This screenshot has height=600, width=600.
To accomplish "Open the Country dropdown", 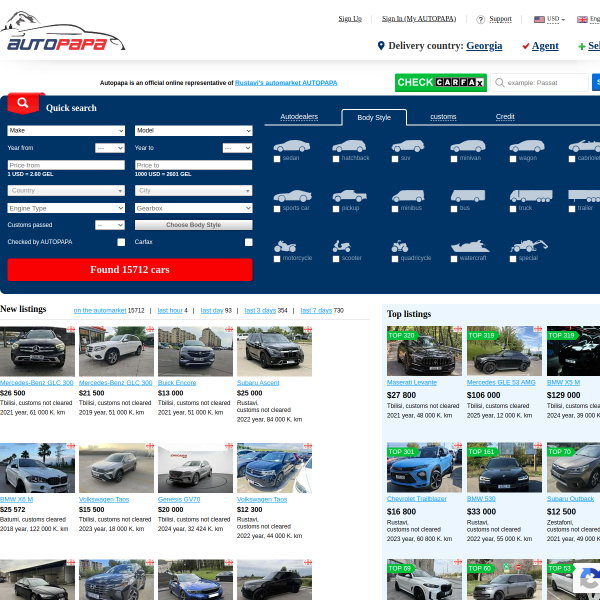I will tap(66, 191).
